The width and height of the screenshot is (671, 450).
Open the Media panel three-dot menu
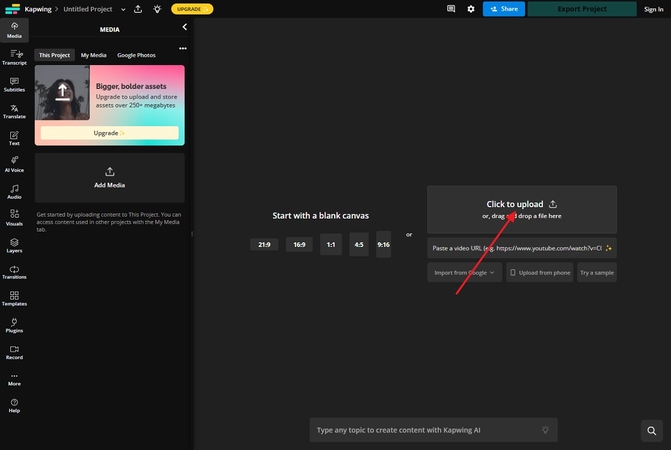coord(183,48)
